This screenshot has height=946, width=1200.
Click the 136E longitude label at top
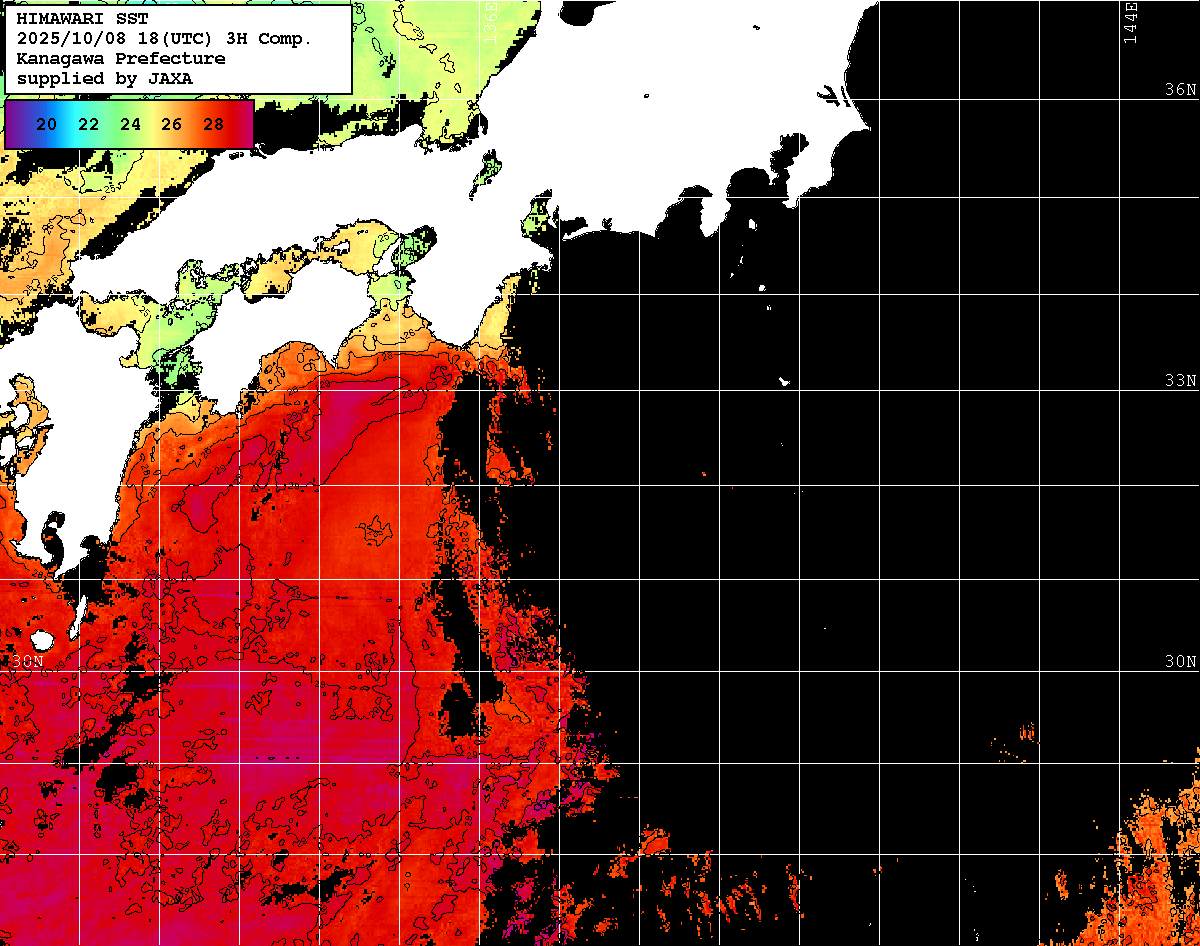click(x=491, y=20)
